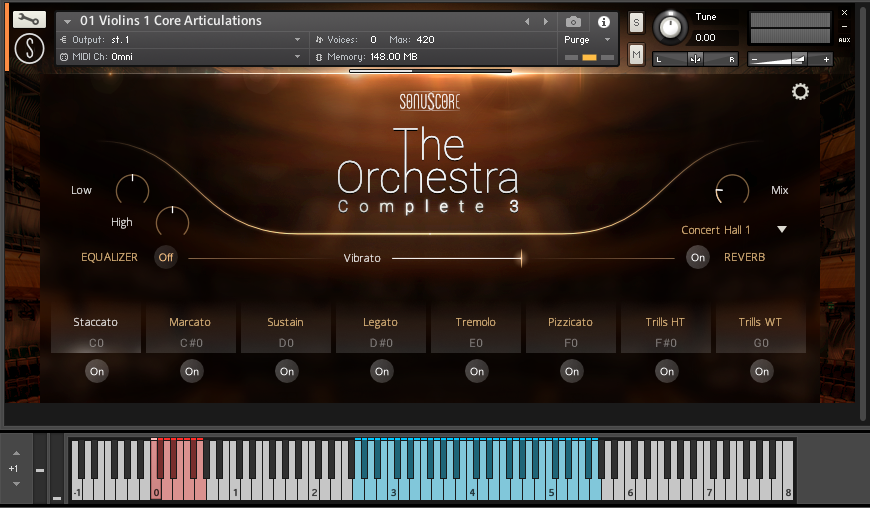Go to previous instrument with left arrow

pyautogui.click(x=527, y=22)
